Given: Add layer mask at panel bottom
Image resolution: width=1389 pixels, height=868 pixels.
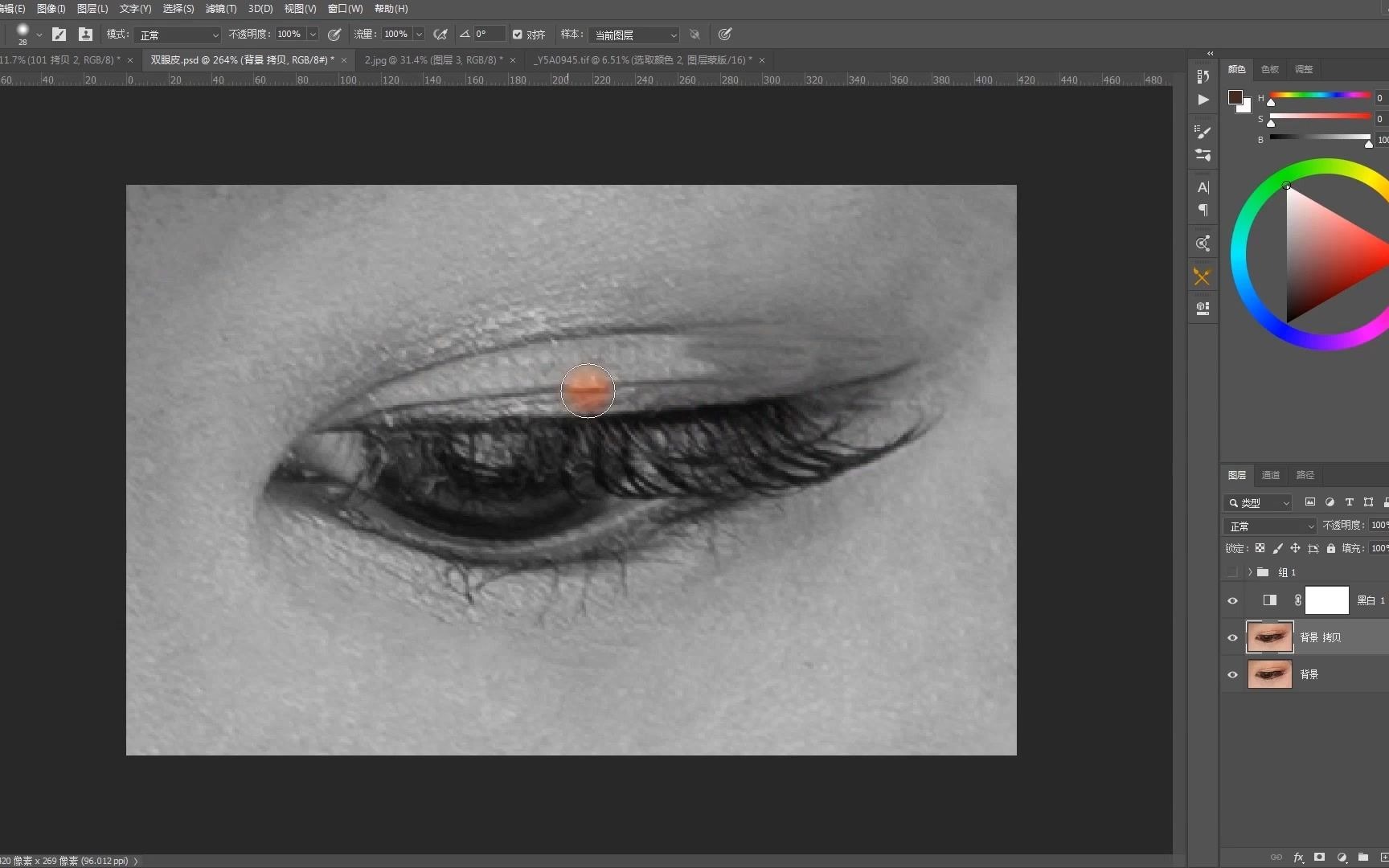Looking at the screenshot, I should point(1319,858).
